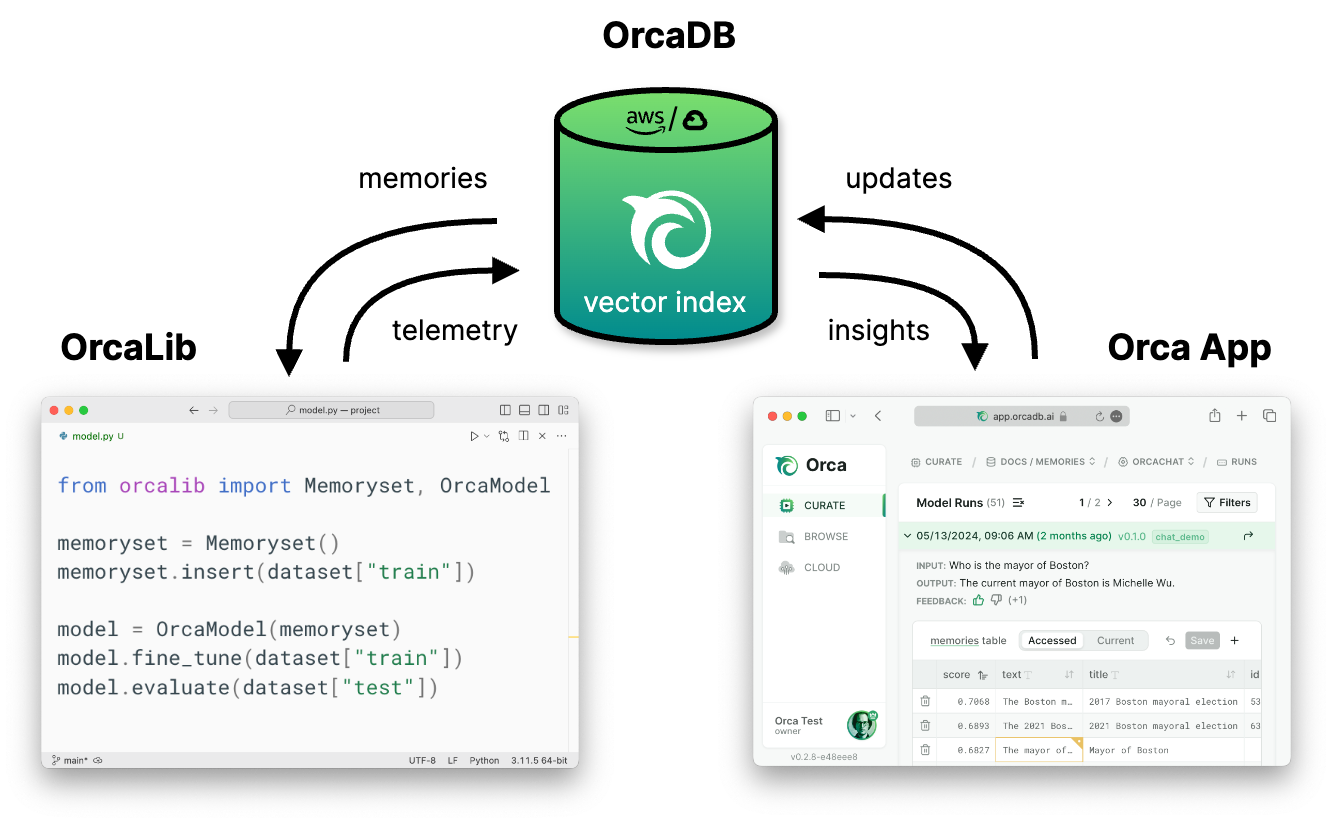Go to next page of model runs

[x=1109, y=503]
